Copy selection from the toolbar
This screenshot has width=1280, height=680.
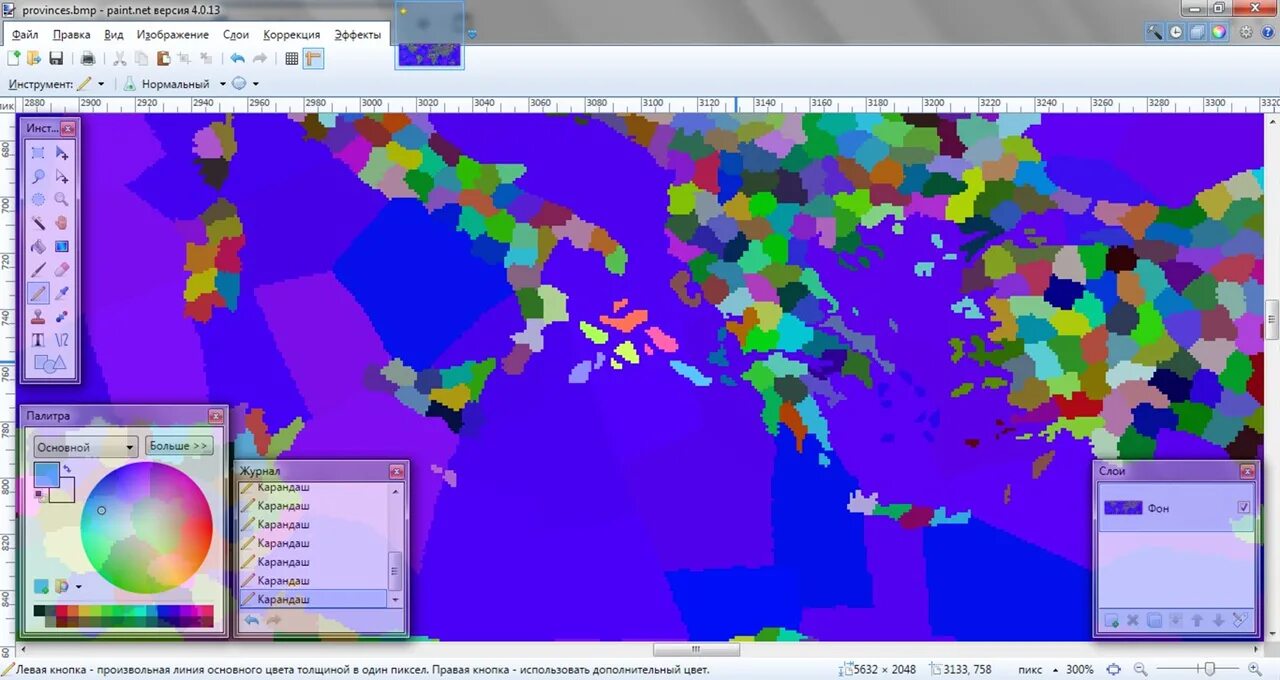tap(141, 59)
